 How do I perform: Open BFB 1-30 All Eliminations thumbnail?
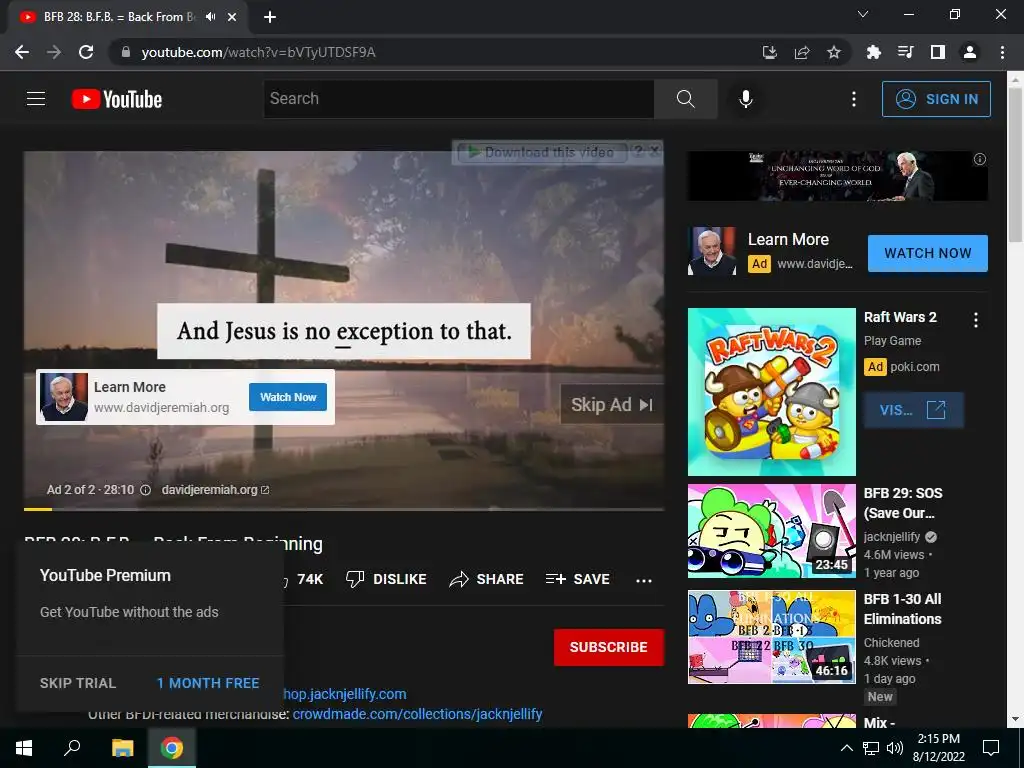(772, 637)
